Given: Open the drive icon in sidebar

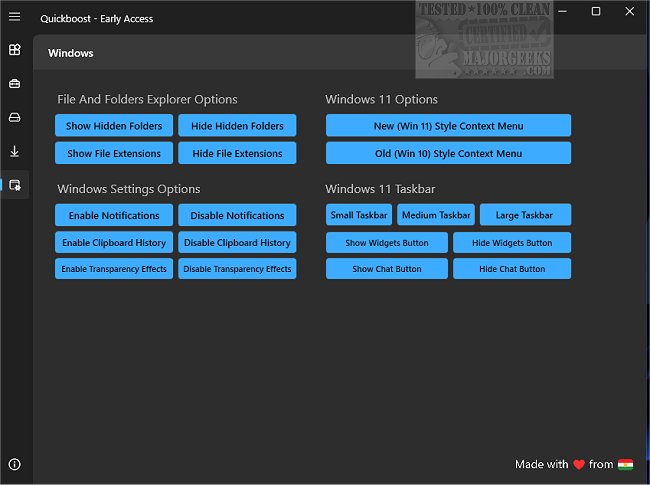Looking at the screenshot, I should tap(15, 118).
